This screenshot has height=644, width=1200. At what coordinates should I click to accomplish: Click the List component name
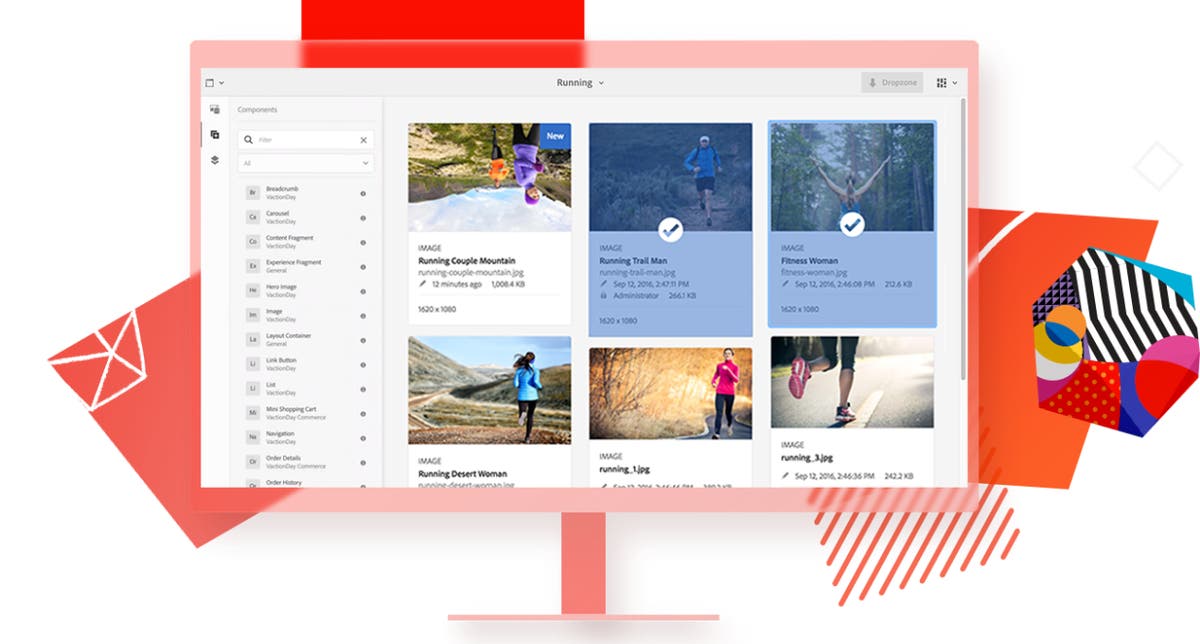(x=270, y=385)
